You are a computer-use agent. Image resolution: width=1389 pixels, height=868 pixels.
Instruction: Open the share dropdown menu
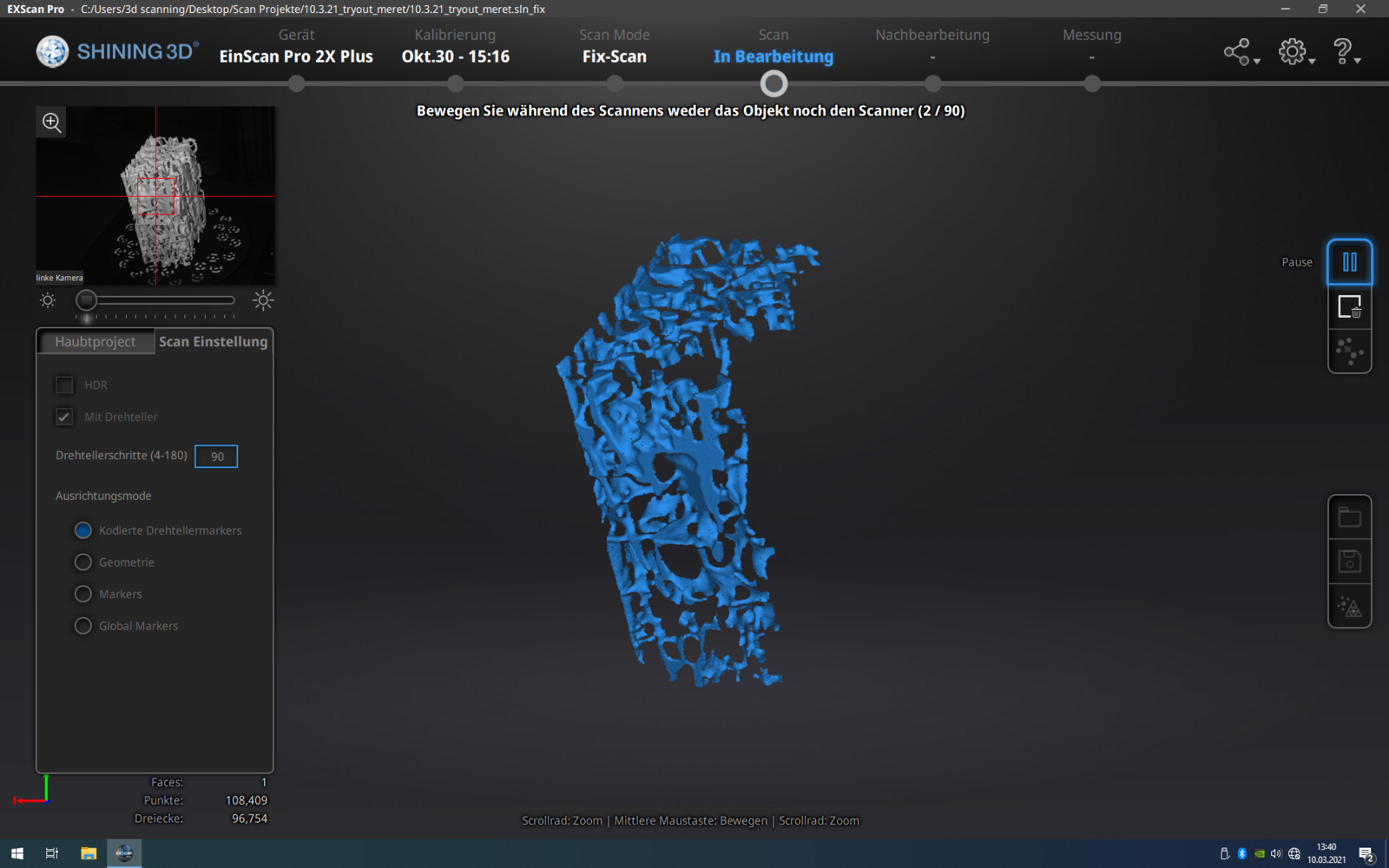pyautogui.click(x=1241, y=52)
